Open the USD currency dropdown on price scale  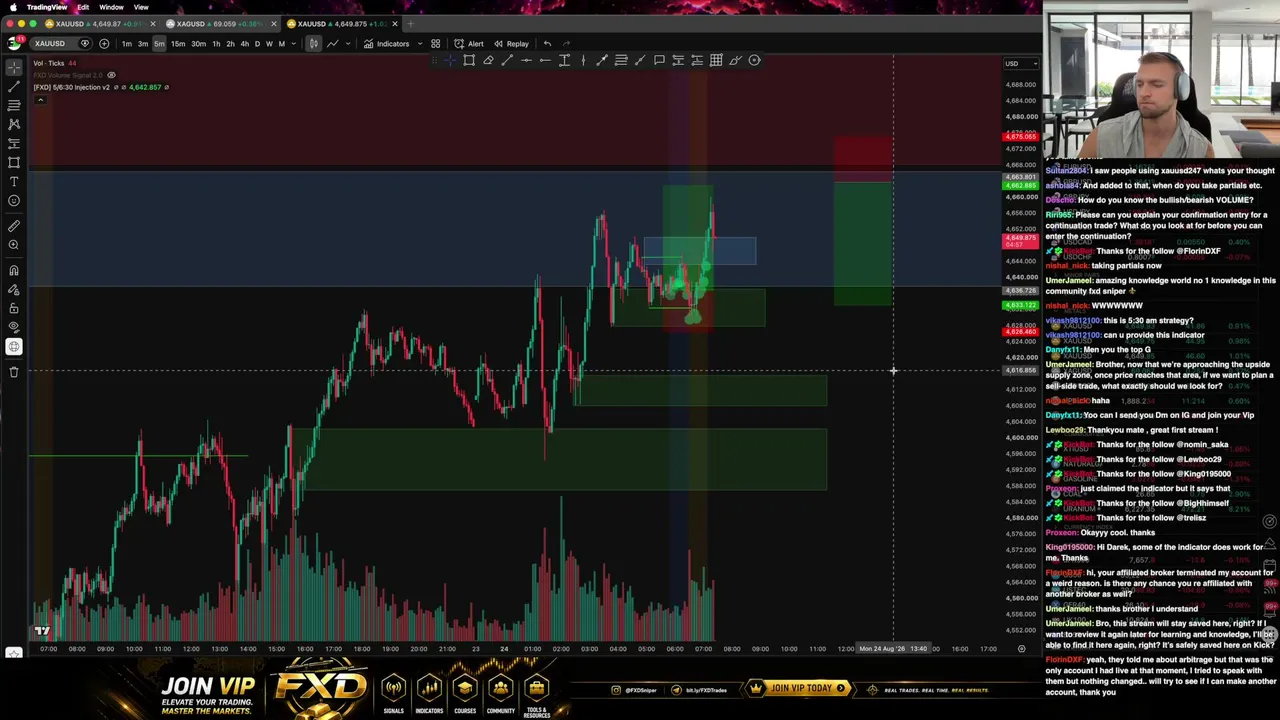click(x=1020, y=64)
